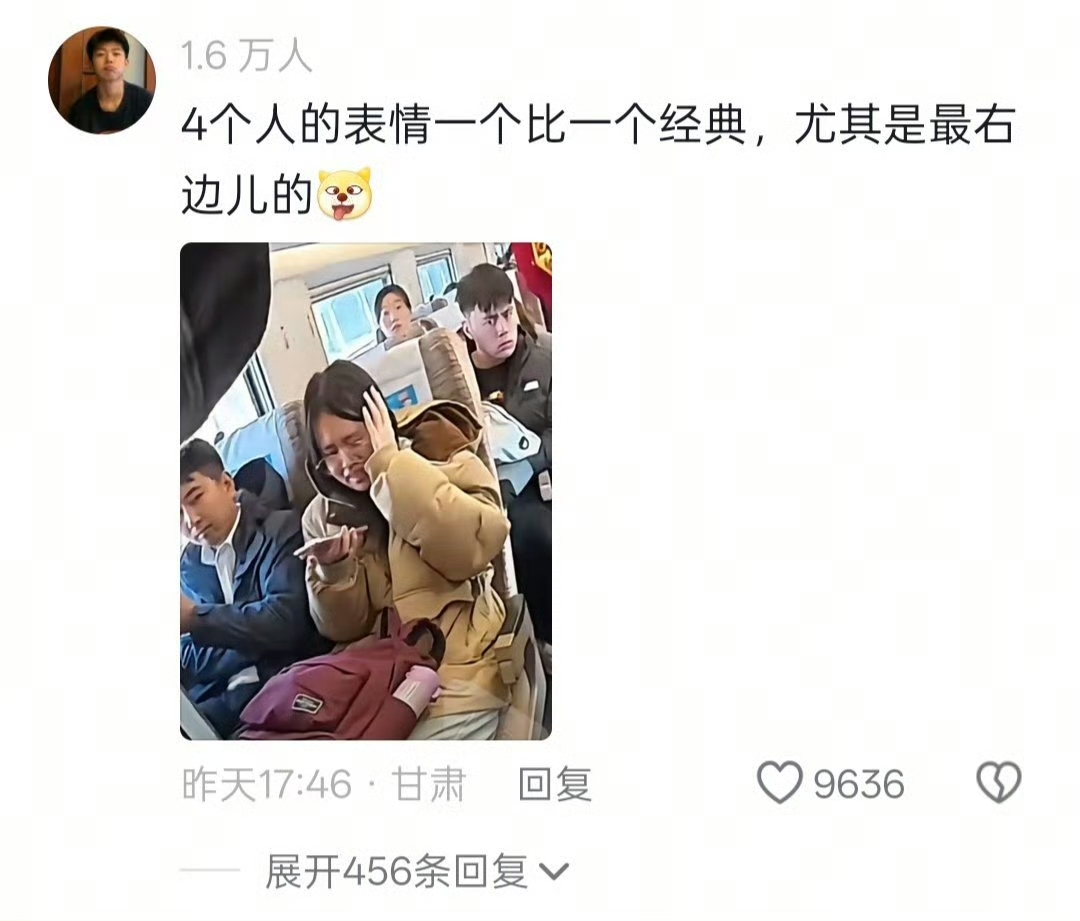
Task: Click the down chevron beside 展开456条回复
Action: click(x=554, y=871)
